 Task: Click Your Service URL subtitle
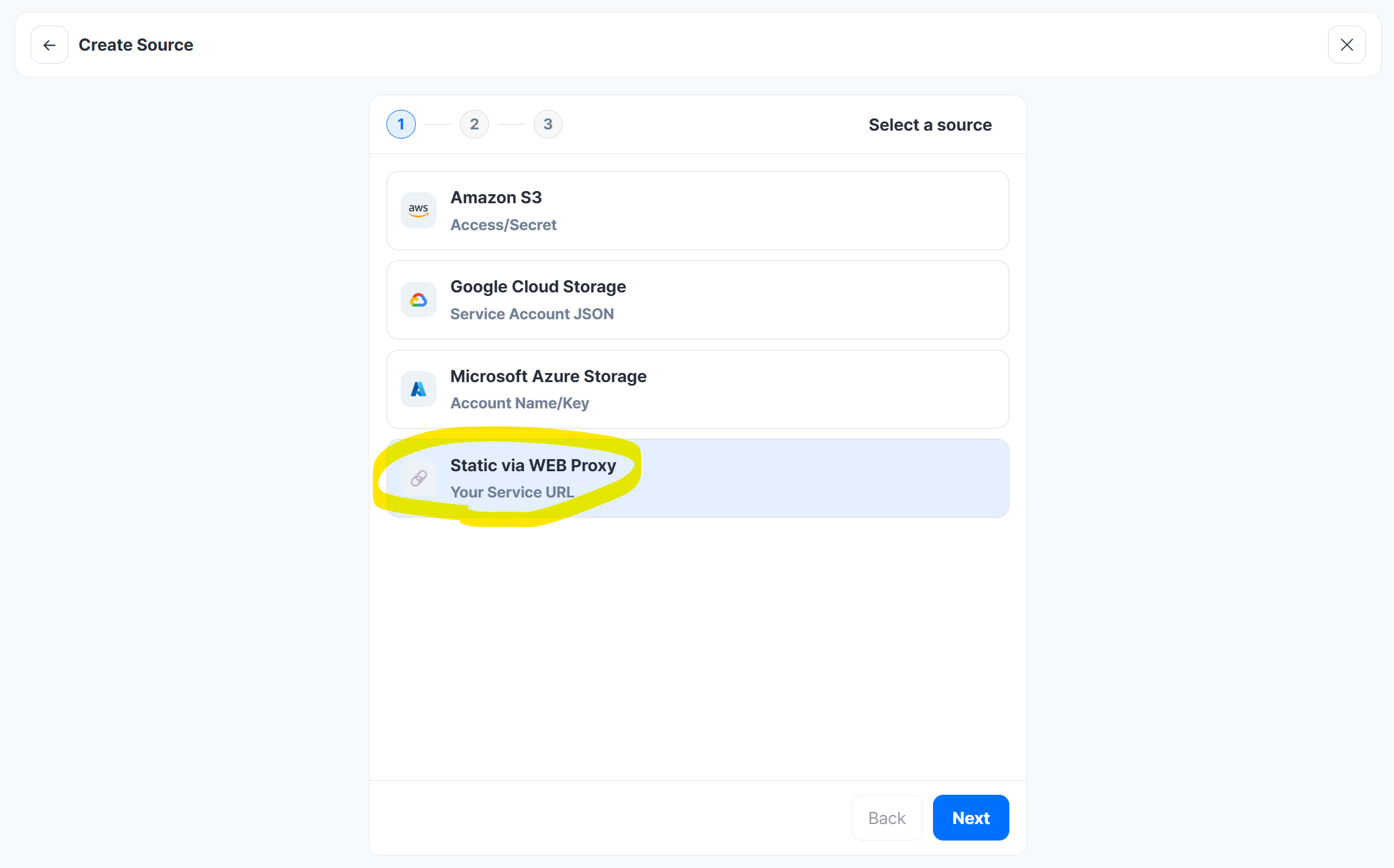pos(512,493)
